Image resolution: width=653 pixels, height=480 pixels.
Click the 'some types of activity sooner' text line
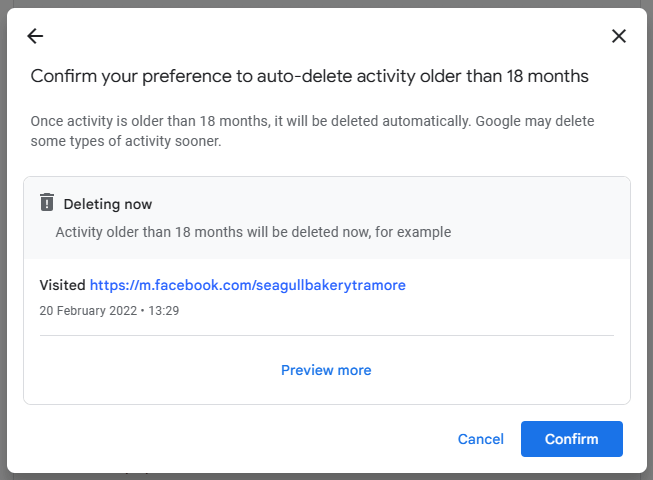click(125, 142)
